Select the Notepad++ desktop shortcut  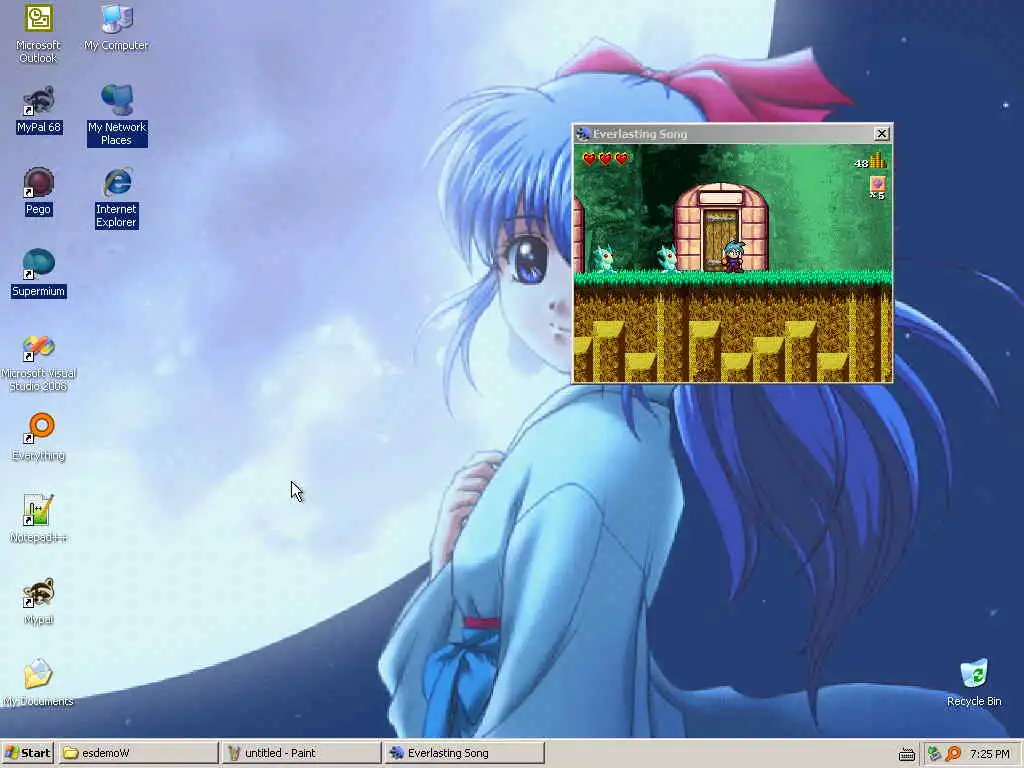pos(39,519)
